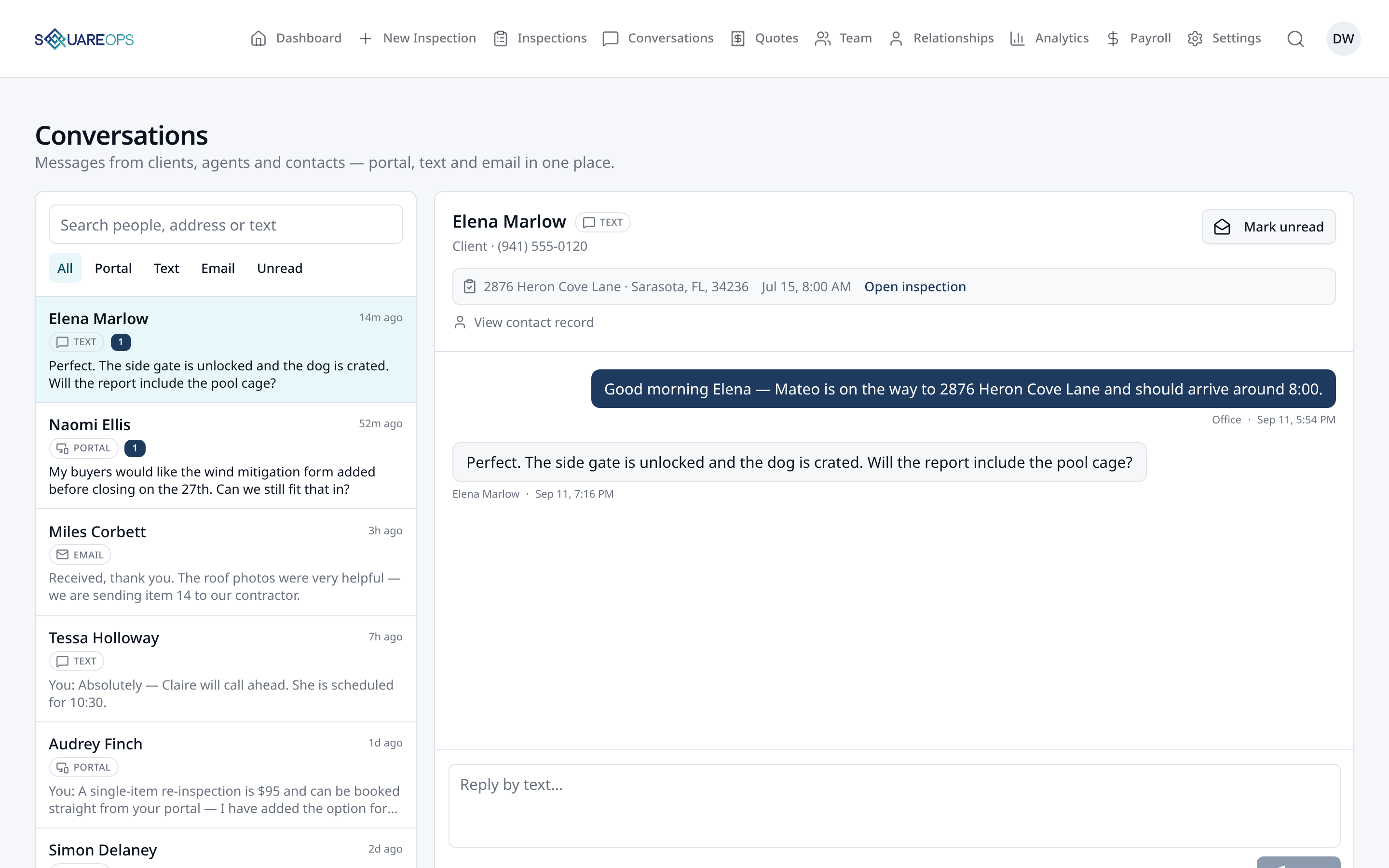This screenshot has width=1389, height=868.
Task: Go to Dashboard in top navigation
Action: (x=296, y=39)
